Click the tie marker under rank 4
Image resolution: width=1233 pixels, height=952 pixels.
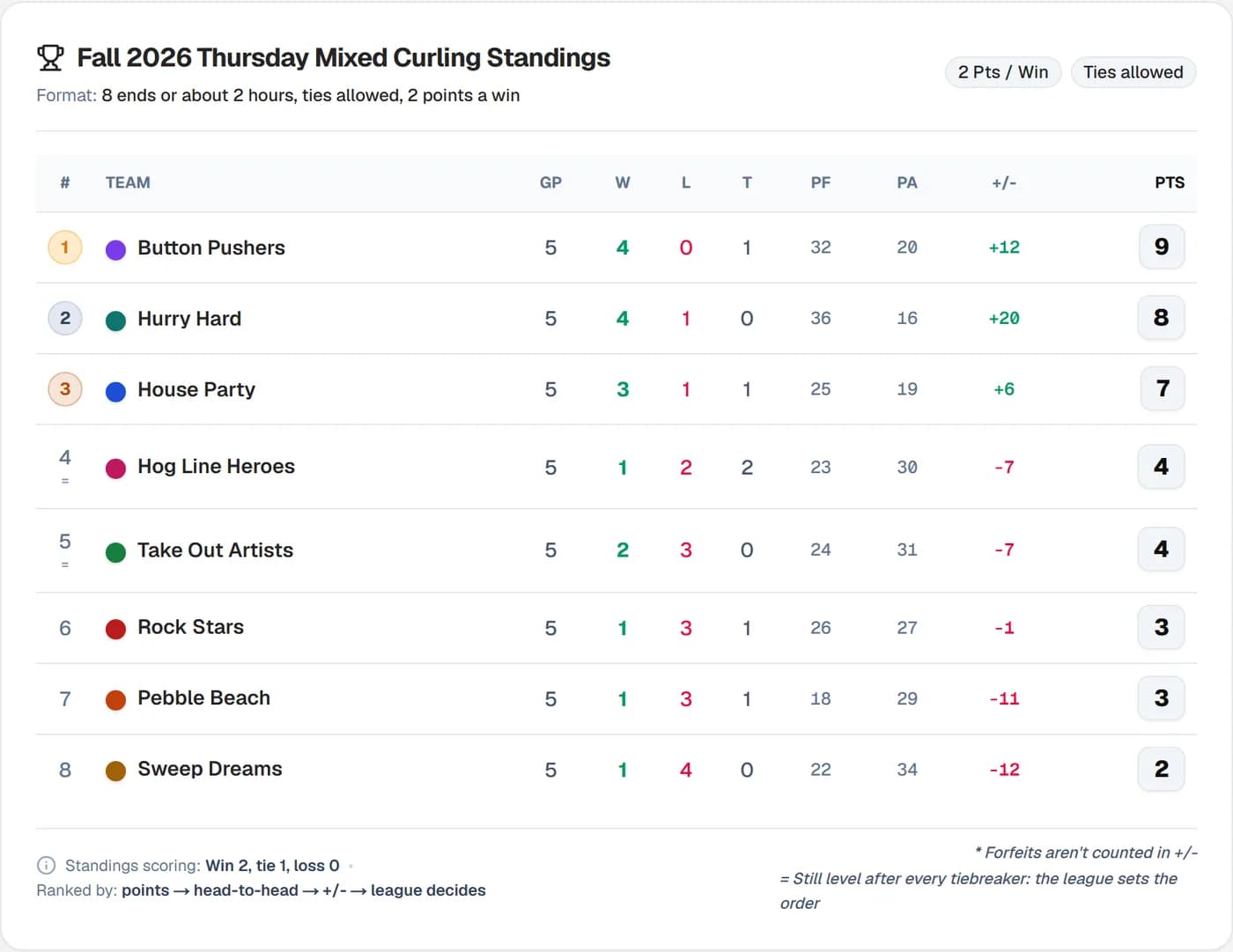(x=65, y=481)
